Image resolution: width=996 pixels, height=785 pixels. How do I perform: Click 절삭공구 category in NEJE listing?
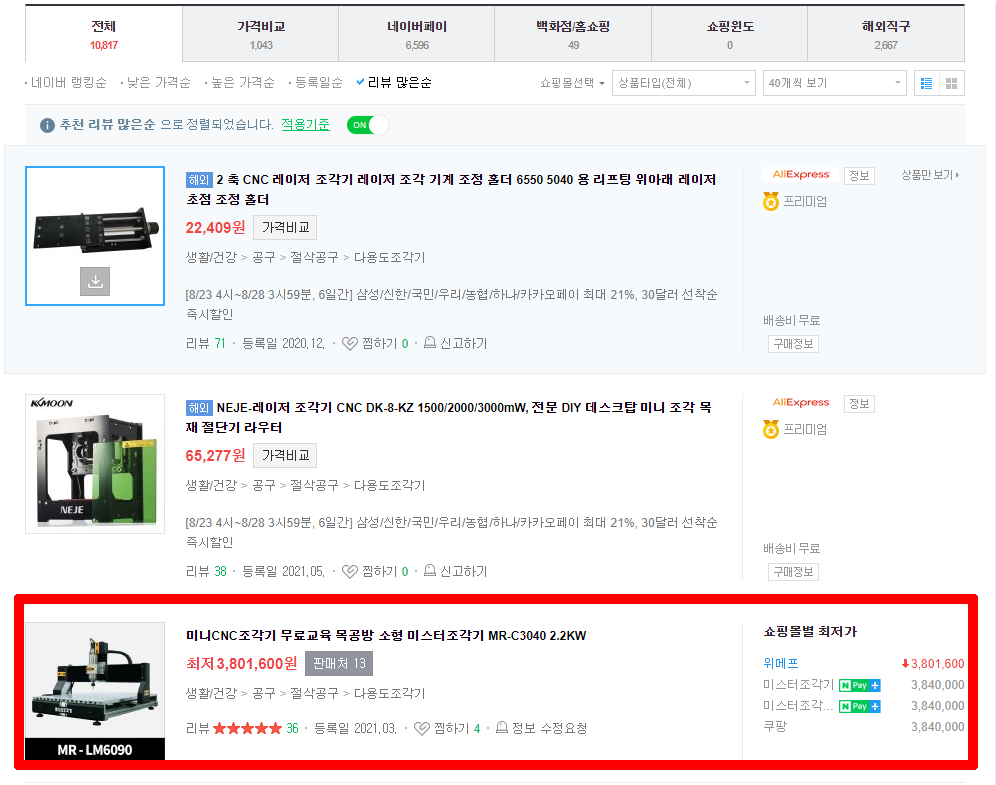[x=314, y=485]
